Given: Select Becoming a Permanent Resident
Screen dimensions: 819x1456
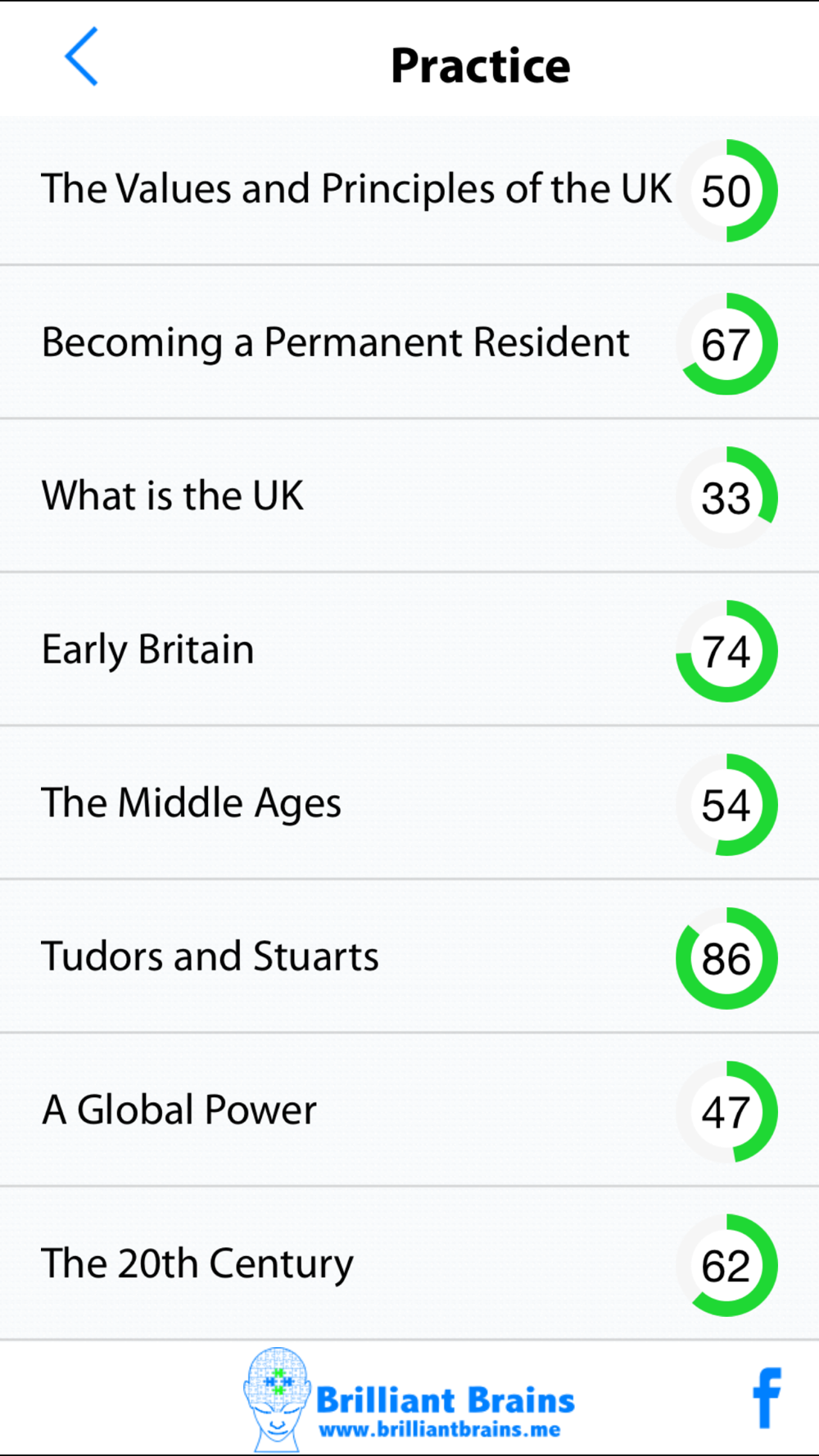Looking at the screenshot, I should point(336,342).
